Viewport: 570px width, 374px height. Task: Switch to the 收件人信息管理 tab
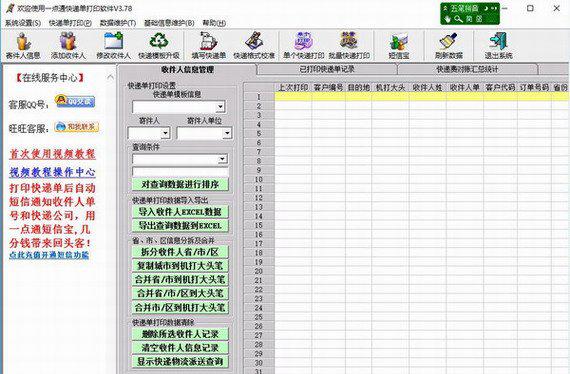[x=187, y=69]
